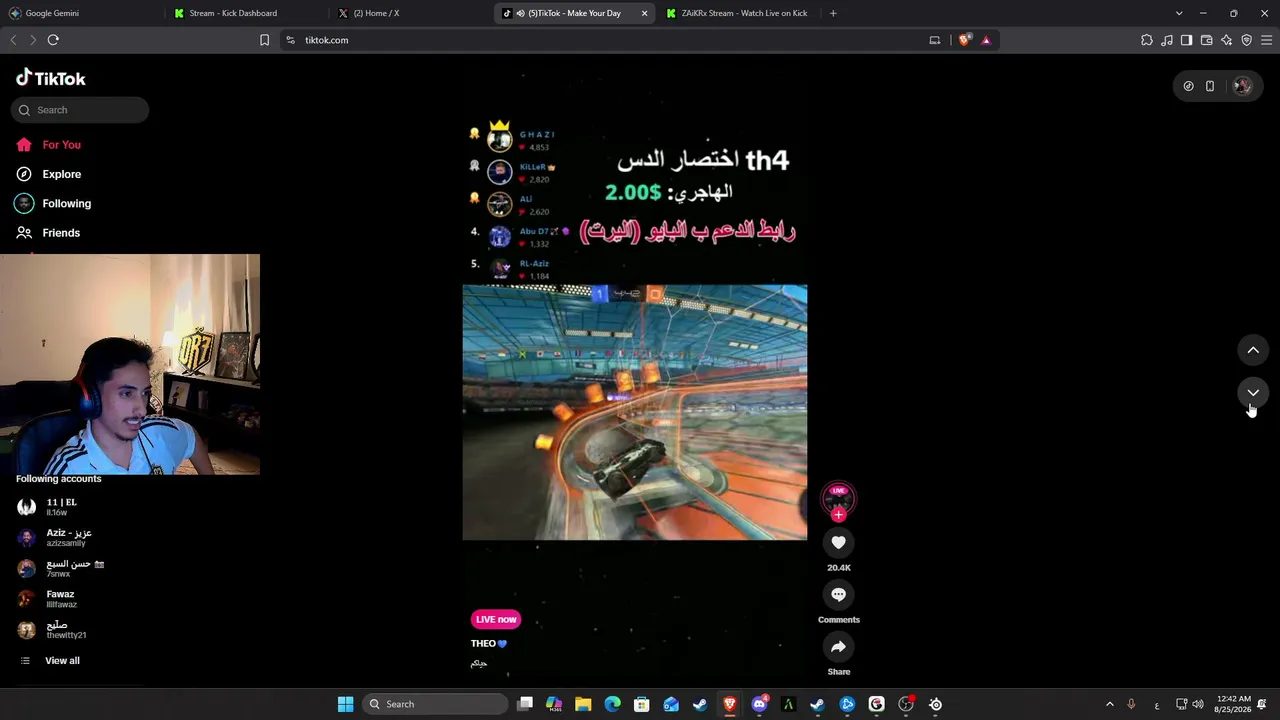
Task: Open the profile avatar in the top right
Action: pyautogui.click(x=1242, y=86)
